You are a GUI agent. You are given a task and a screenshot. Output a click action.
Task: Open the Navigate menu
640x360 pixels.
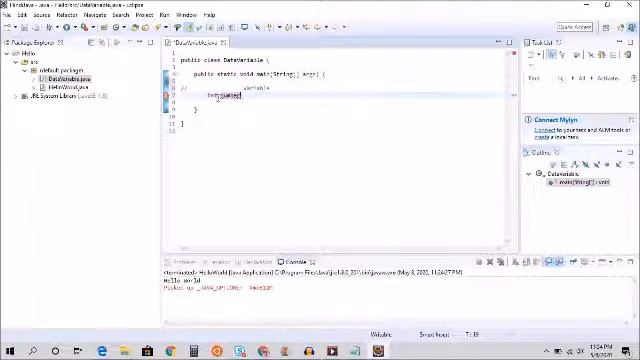tap(95, 15)
